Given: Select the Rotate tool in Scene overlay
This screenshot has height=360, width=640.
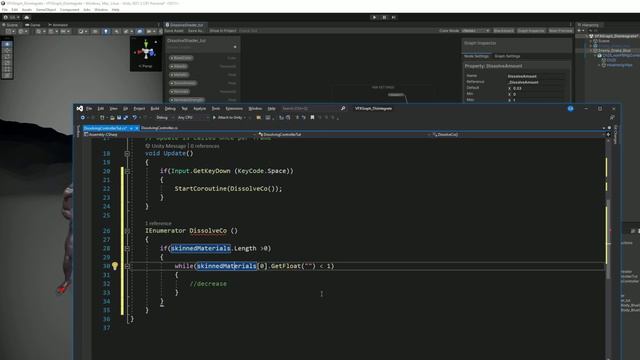Looking at the screenshot, I should [x=7, y=57].
